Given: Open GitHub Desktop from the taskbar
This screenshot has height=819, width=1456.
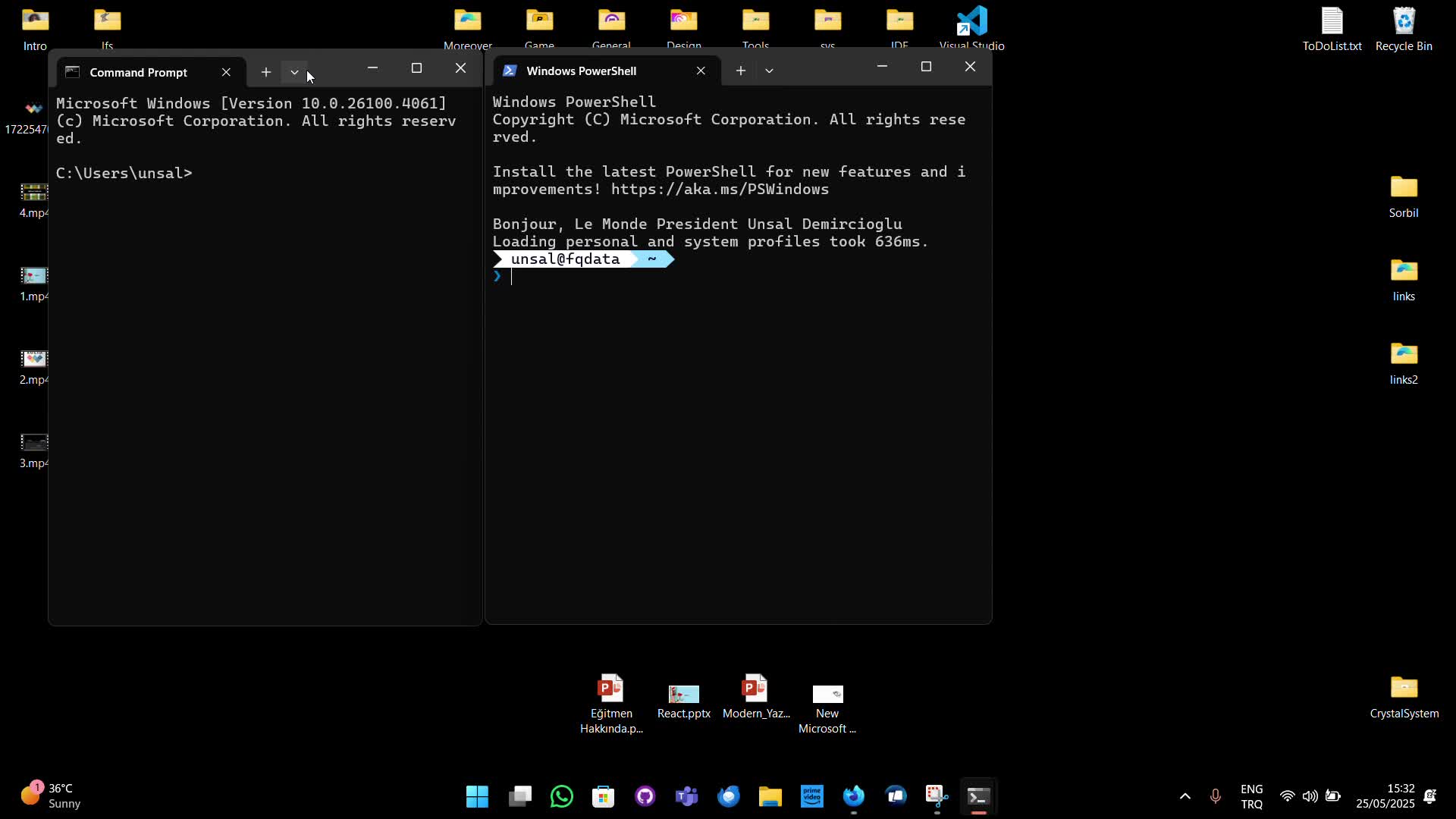Looking at the screenshot, I should (x=645, y=796).
